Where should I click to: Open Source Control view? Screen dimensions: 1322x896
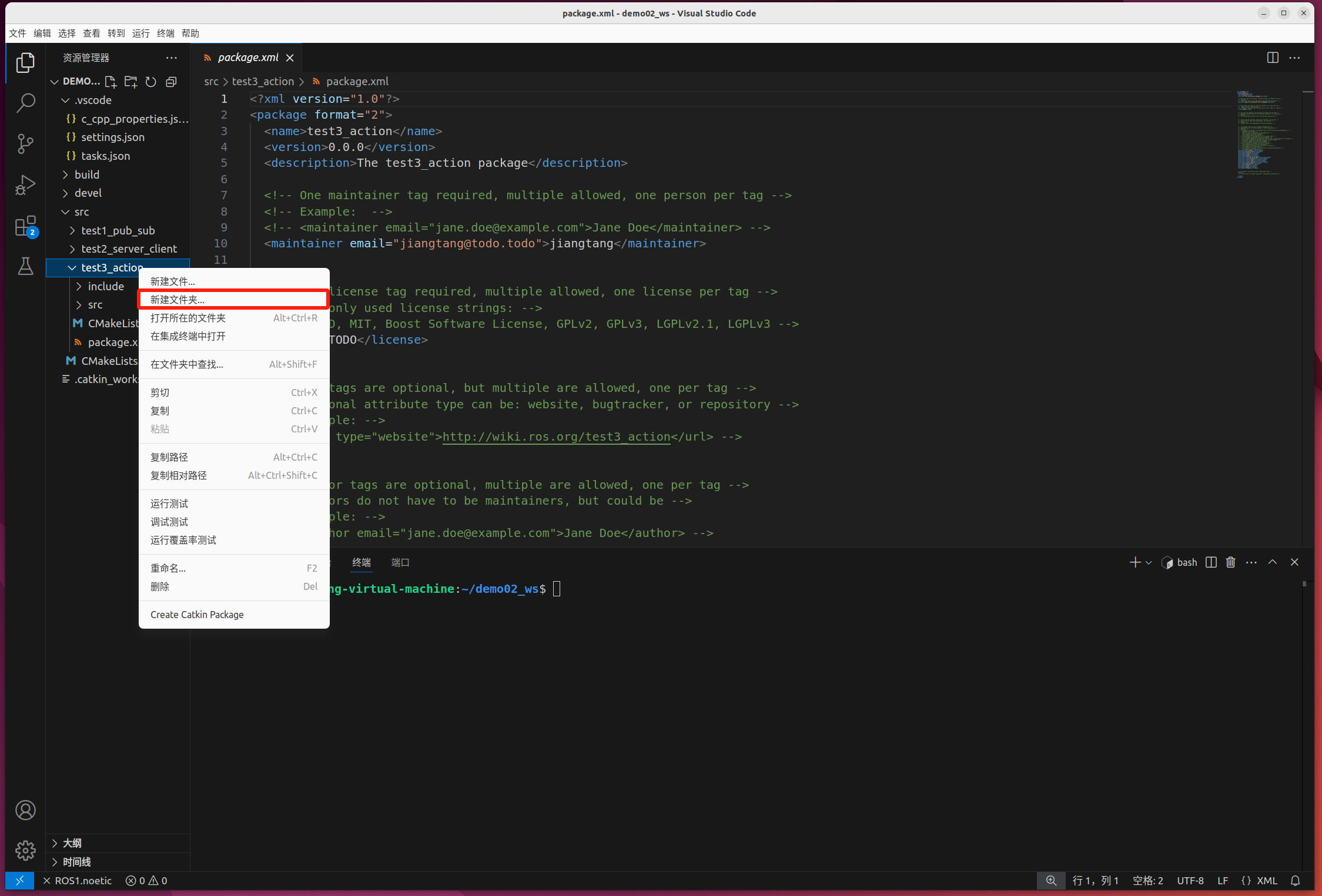pos(25,143)
